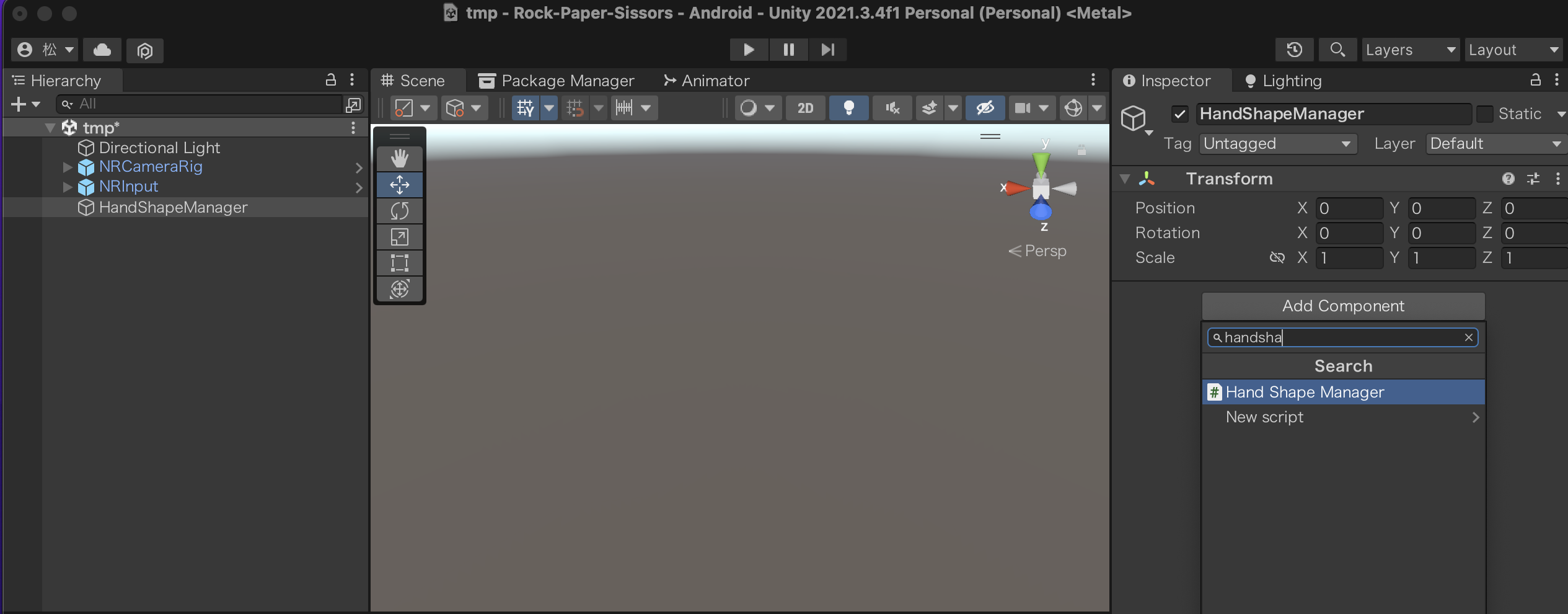The image size is (1568, 614).
Task: Open the tool handle position dropdown
Action: pos(413,108)
